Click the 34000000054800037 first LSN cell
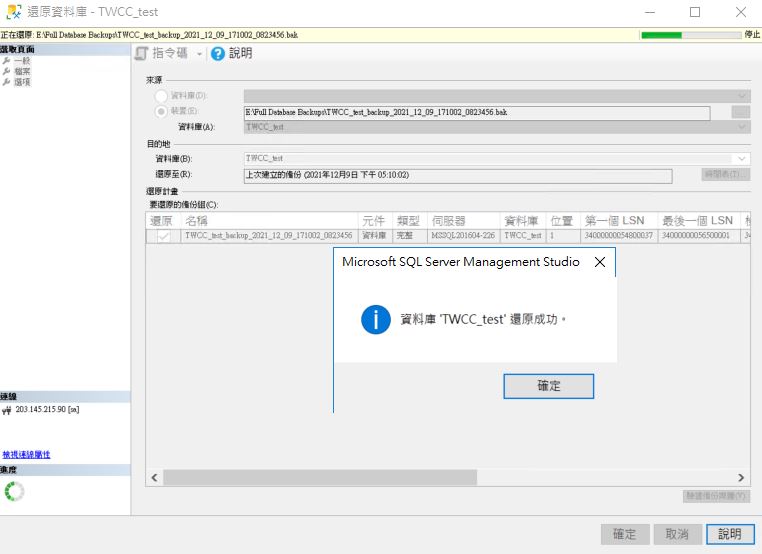Viewport: 762px width, 554px height. pyautogui.click(x=619, y=236)
